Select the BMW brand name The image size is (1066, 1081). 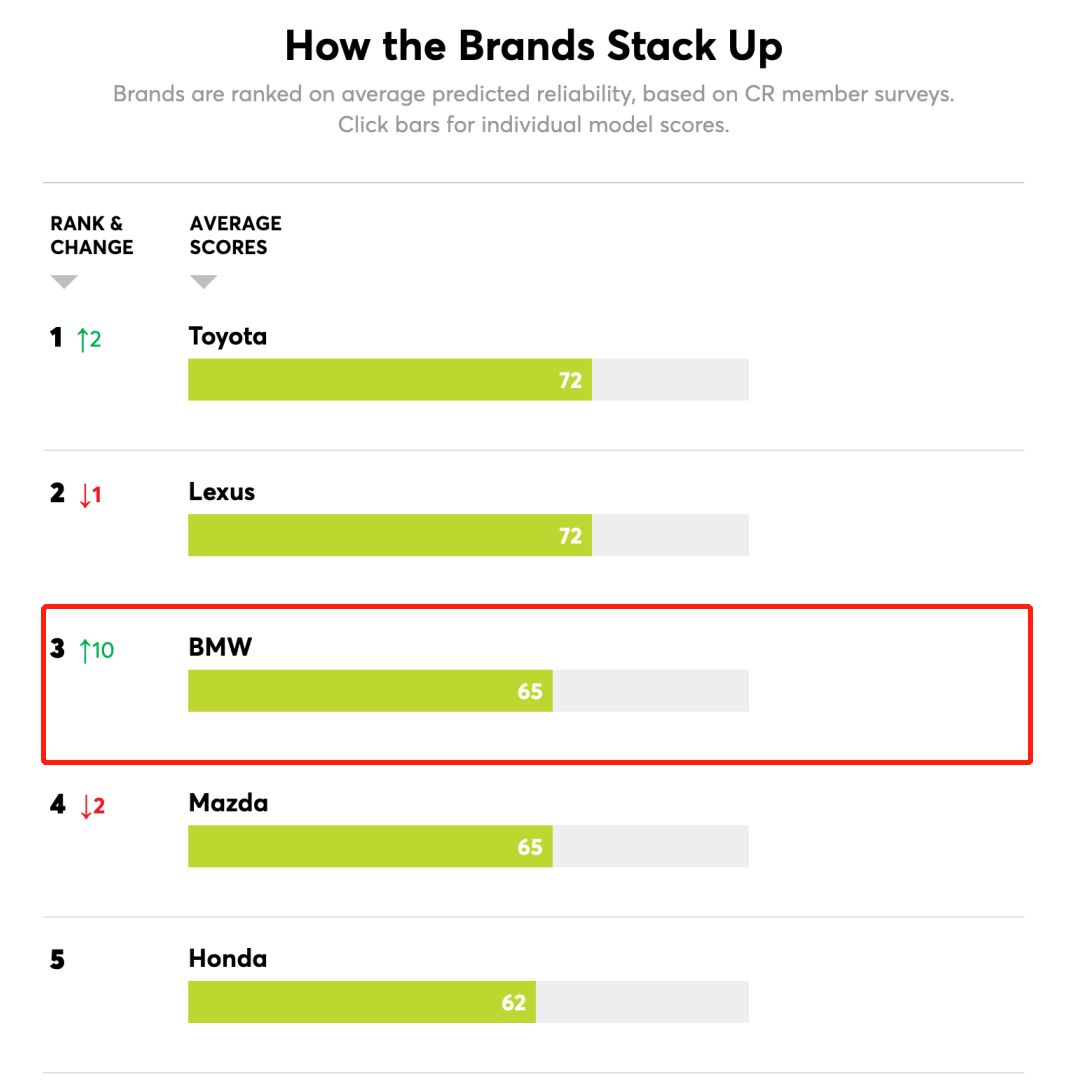click(221, 647)
